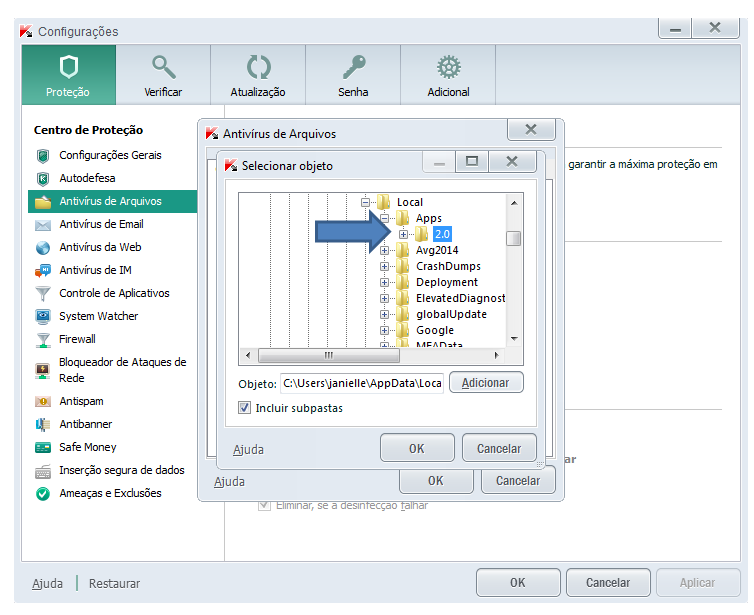
Task: Click OK in the Configurações window
Action: [518, 582]
